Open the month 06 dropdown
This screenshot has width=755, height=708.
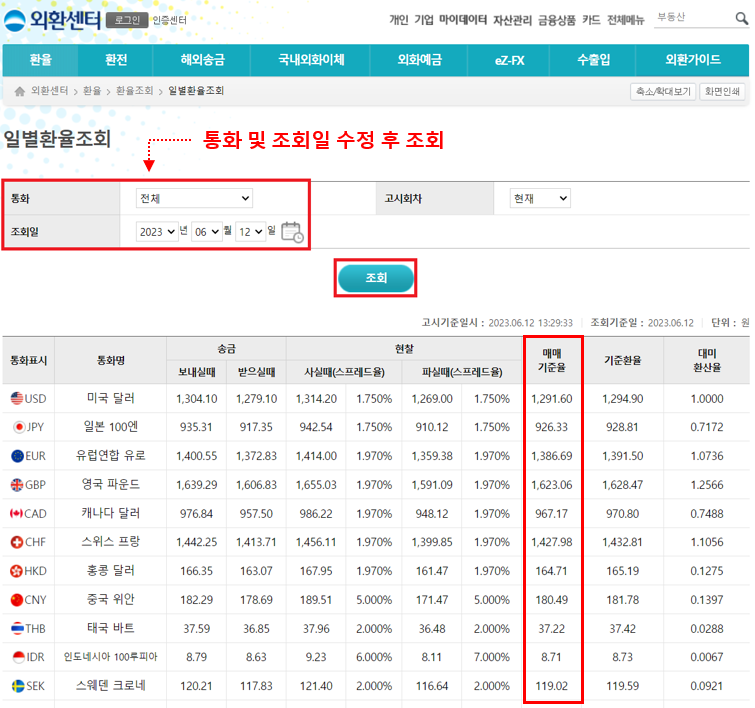[208, 232]
